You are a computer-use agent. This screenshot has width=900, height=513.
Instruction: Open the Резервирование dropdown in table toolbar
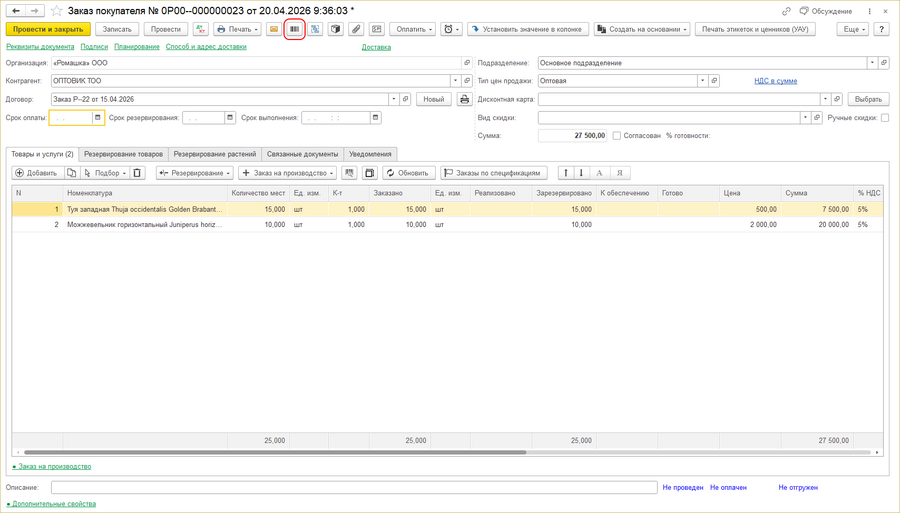tap(195, 173)
